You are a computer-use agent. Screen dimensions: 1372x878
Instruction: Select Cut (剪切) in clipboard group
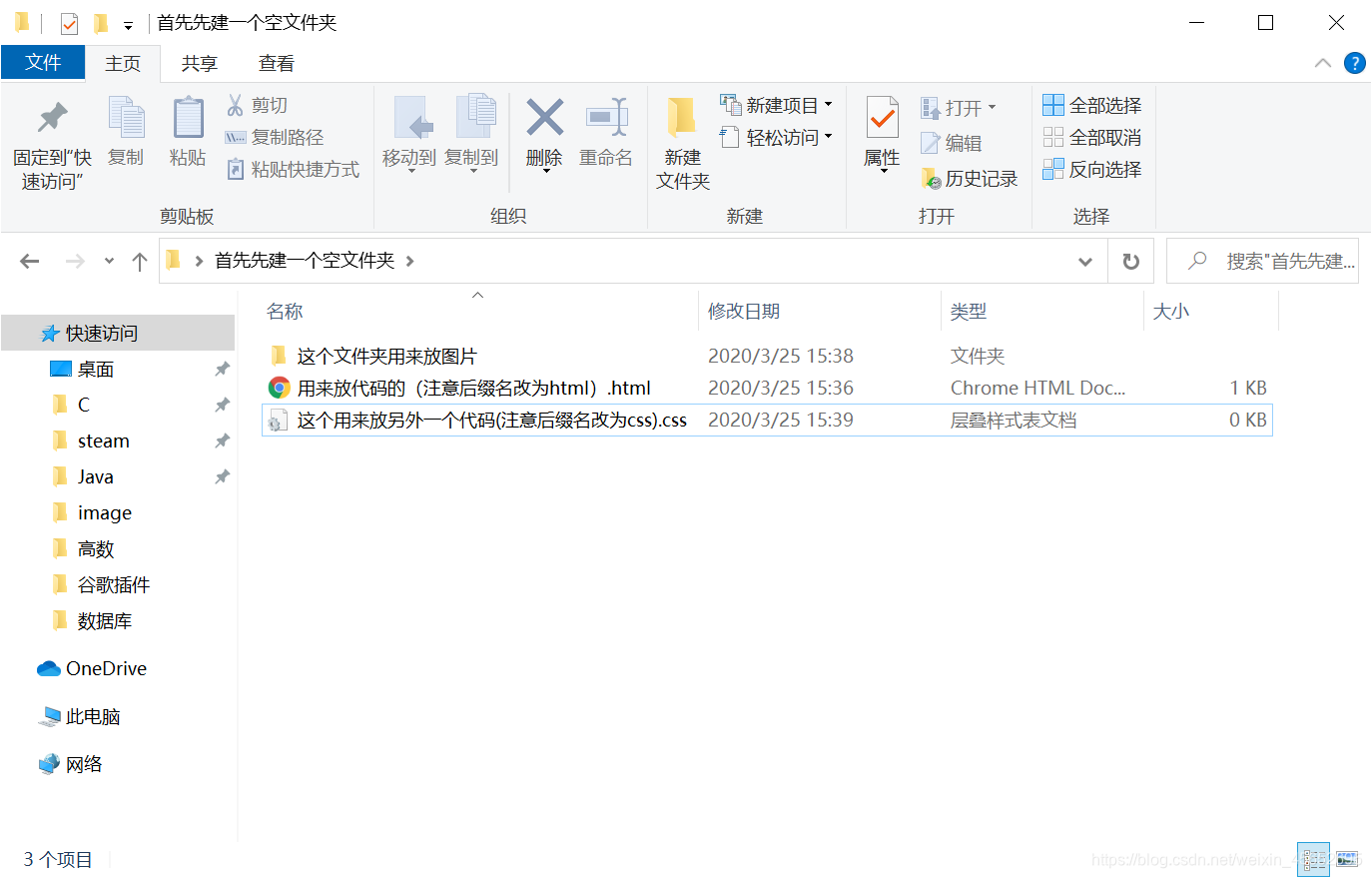(258, 105)
